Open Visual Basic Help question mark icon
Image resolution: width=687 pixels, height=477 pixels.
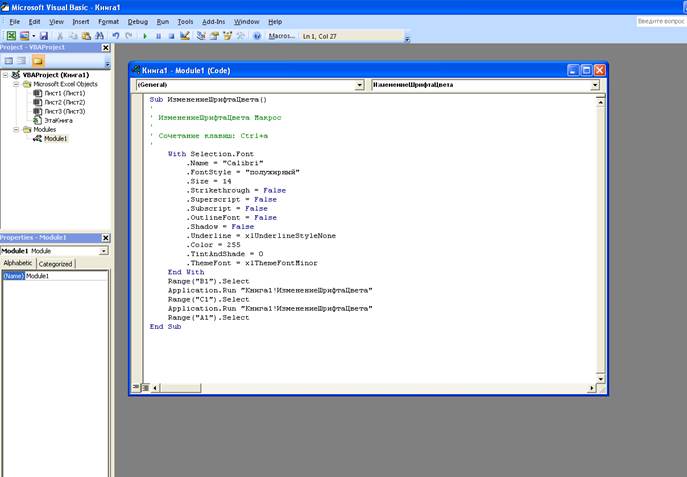[x=257, y=36]
